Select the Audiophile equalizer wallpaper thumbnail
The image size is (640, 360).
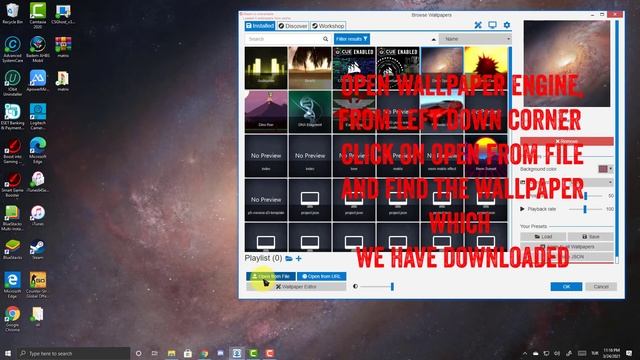point(266,68)
